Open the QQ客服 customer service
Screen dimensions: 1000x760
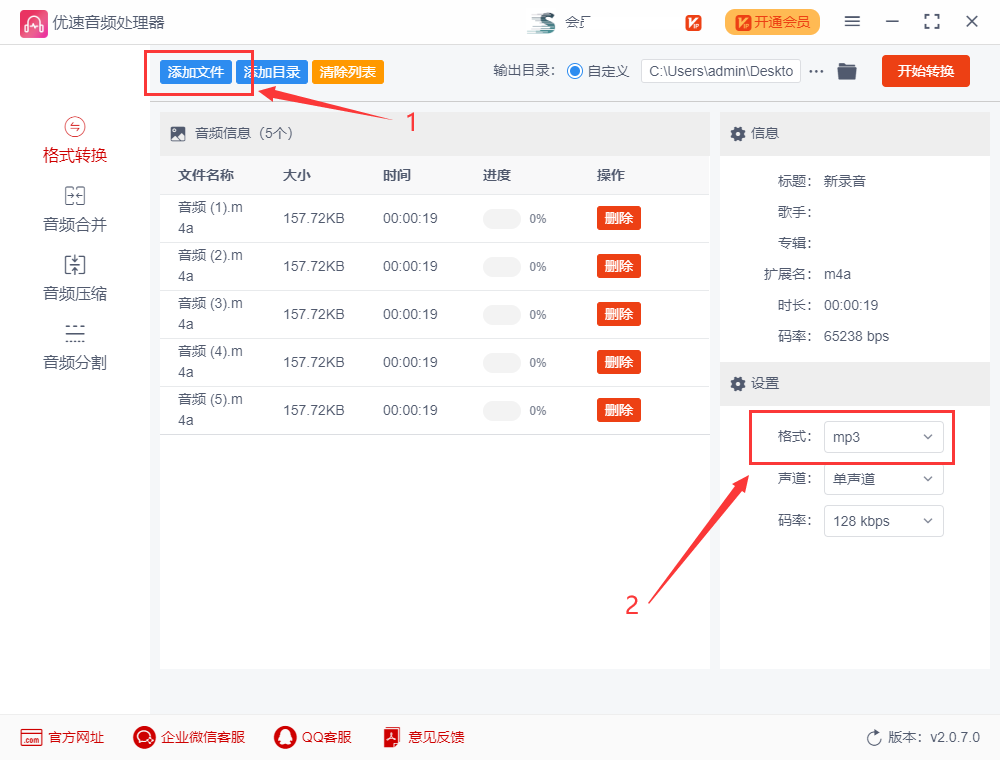tap(313, 737)
